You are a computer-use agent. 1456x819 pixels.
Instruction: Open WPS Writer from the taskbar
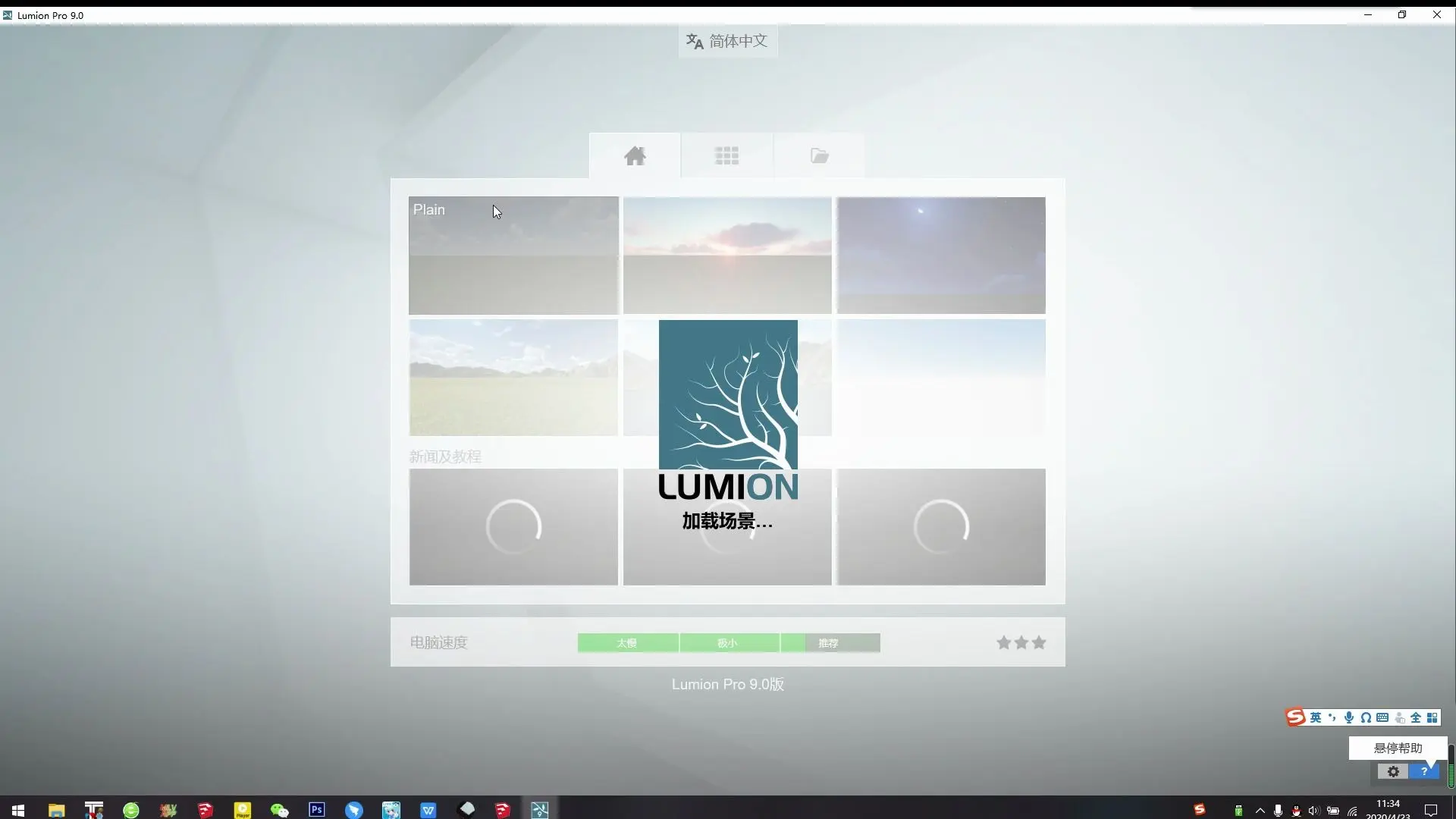click(x=428, y=810)
